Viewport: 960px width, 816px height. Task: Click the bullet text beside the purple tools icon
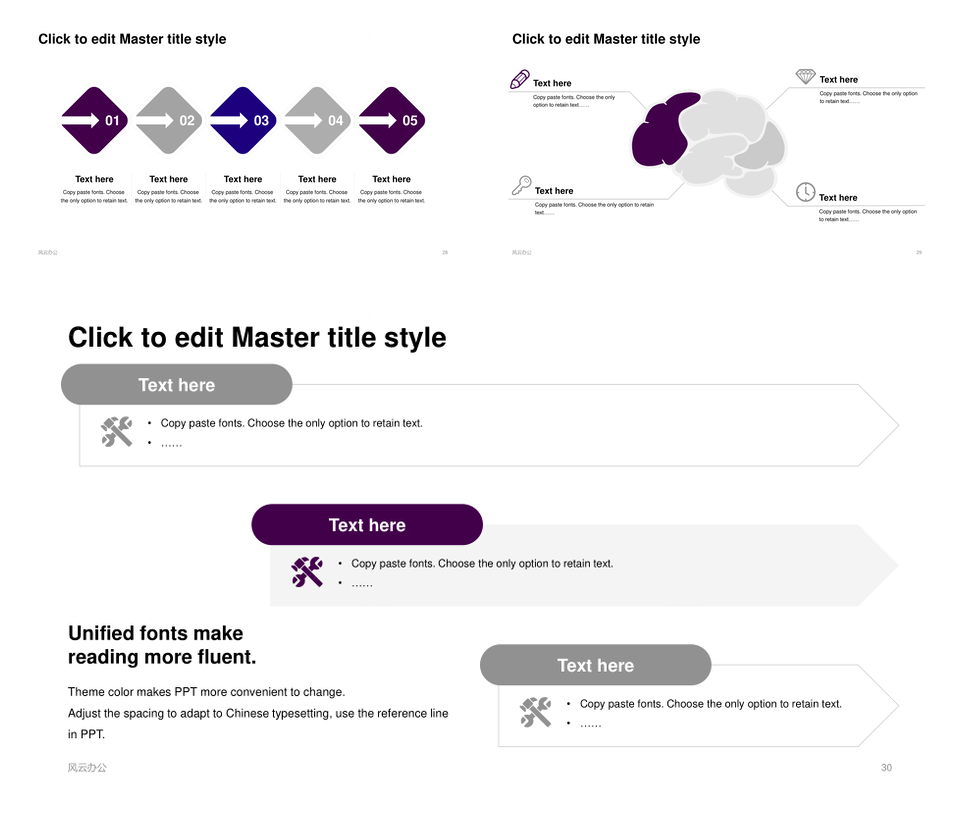point(482,564)
